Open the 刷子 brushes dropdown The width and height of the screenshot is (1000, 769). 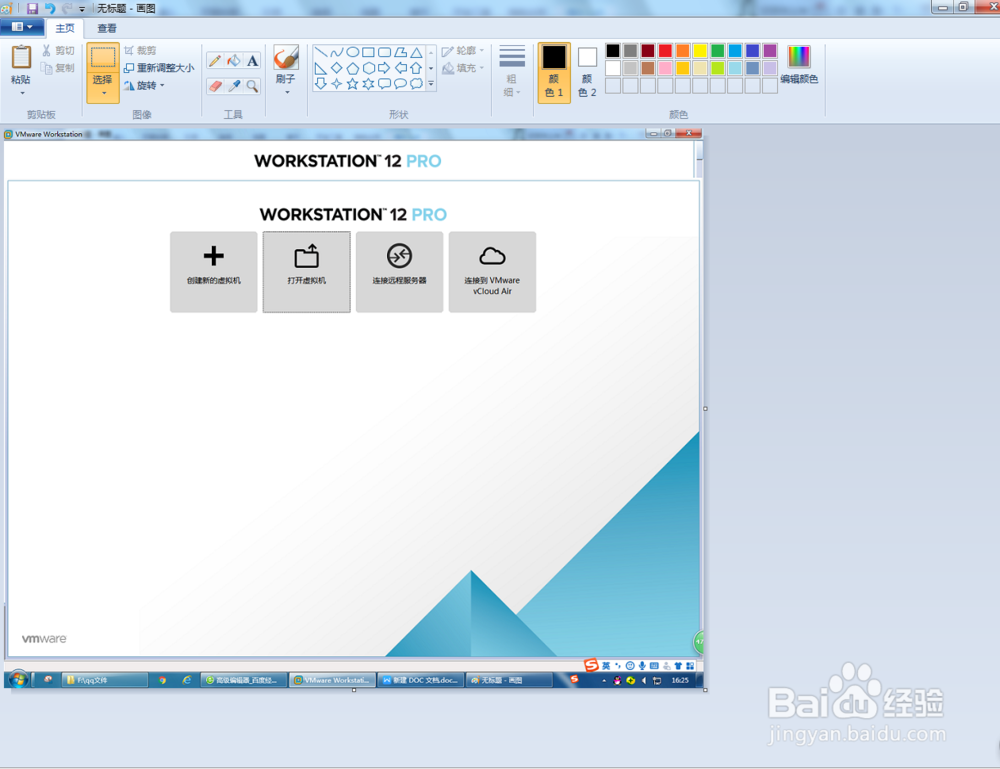click(286, 92)
